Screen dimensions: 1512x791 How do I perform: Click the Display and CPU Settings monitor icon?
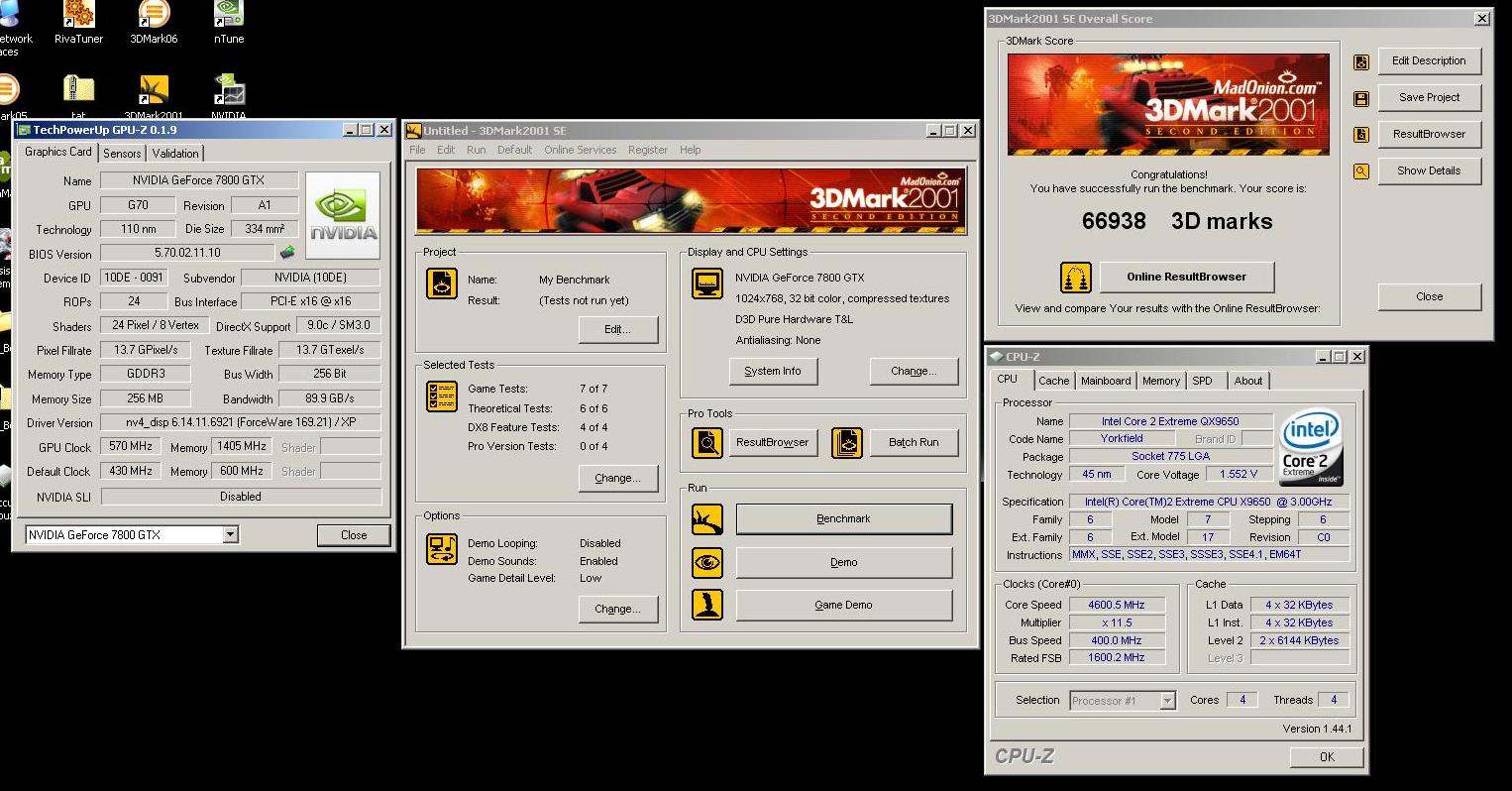707,283
